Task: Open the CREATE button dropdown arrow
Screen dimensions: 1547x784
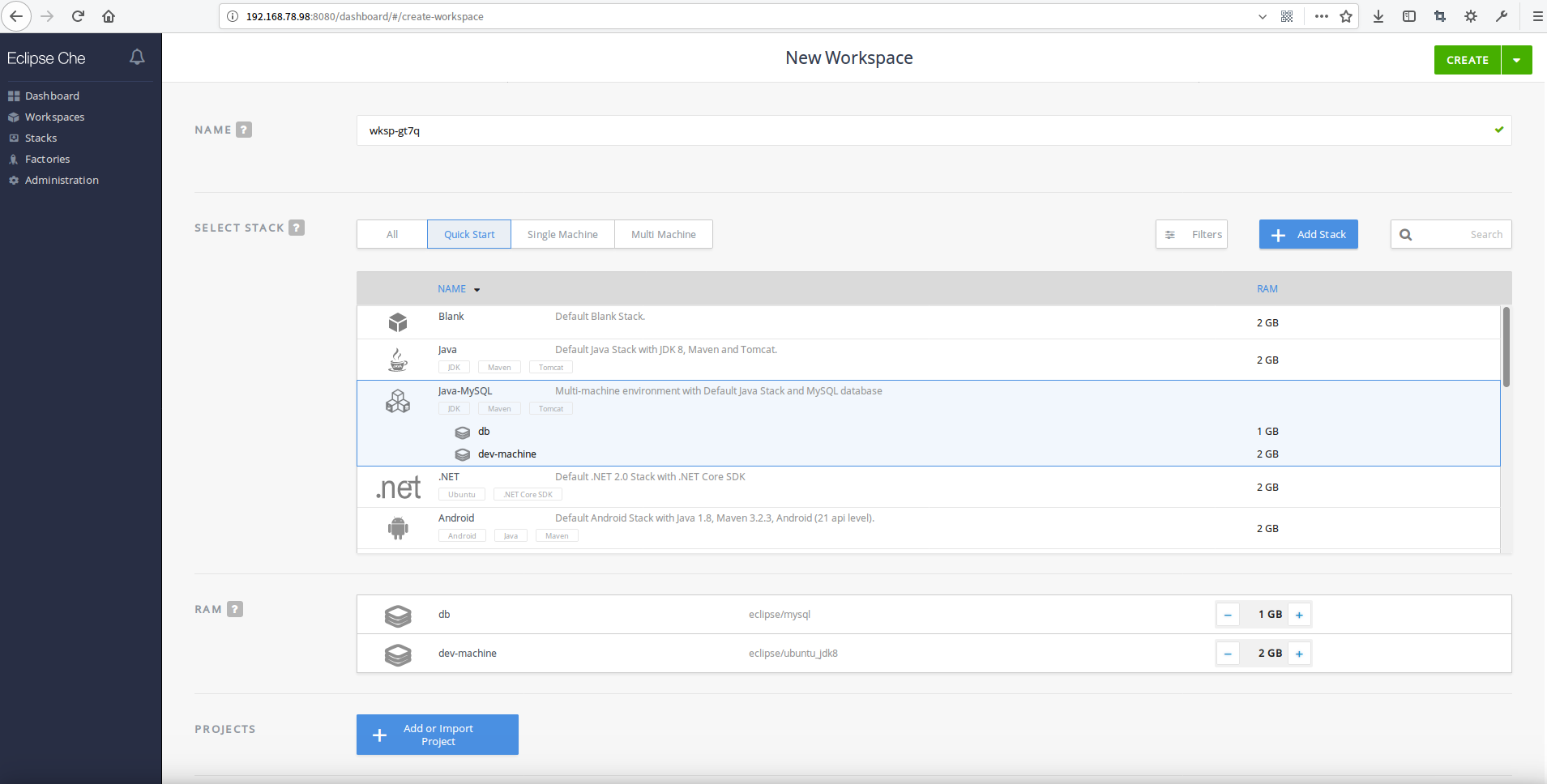Action: point(1517,60)
